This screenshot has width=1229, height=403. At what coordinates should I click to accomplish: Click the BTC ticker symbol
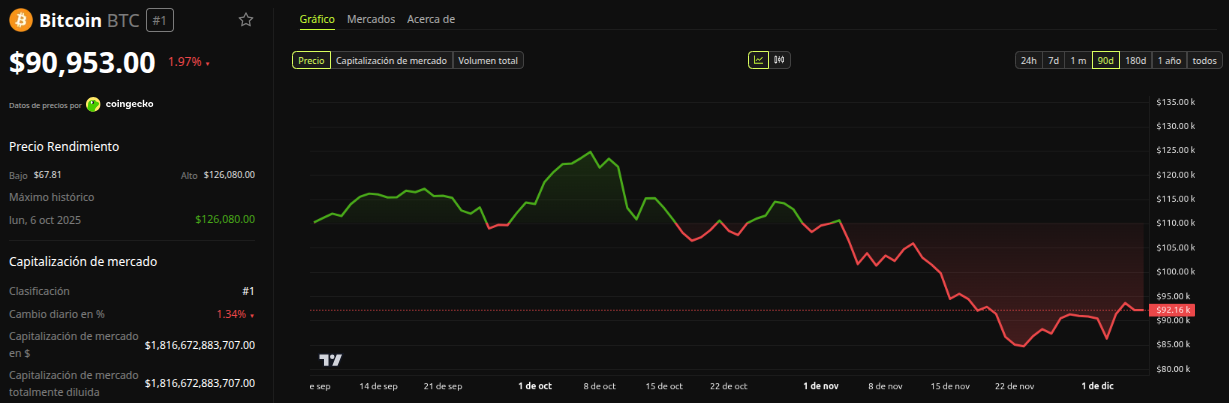pos(122,20)
